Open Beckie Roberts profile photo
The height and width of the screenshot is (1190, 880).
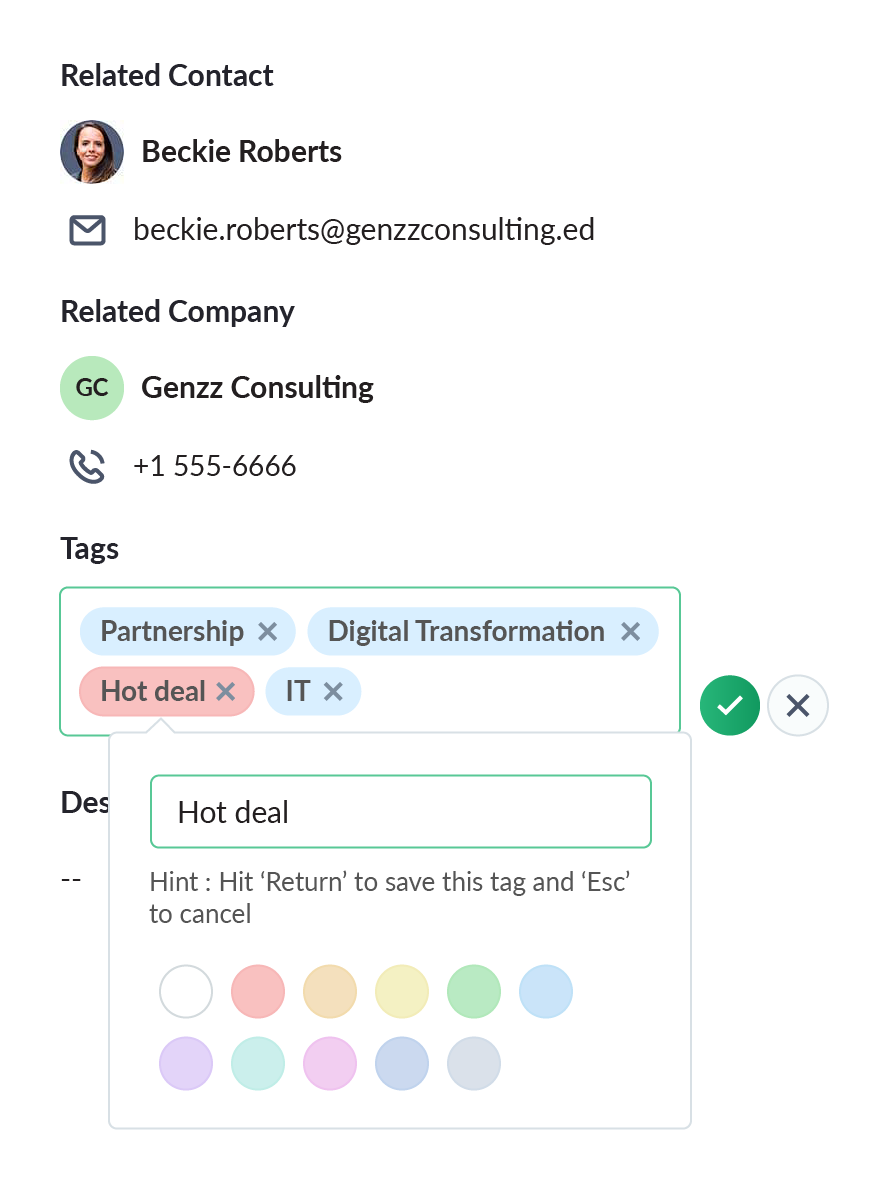(92, 152)
